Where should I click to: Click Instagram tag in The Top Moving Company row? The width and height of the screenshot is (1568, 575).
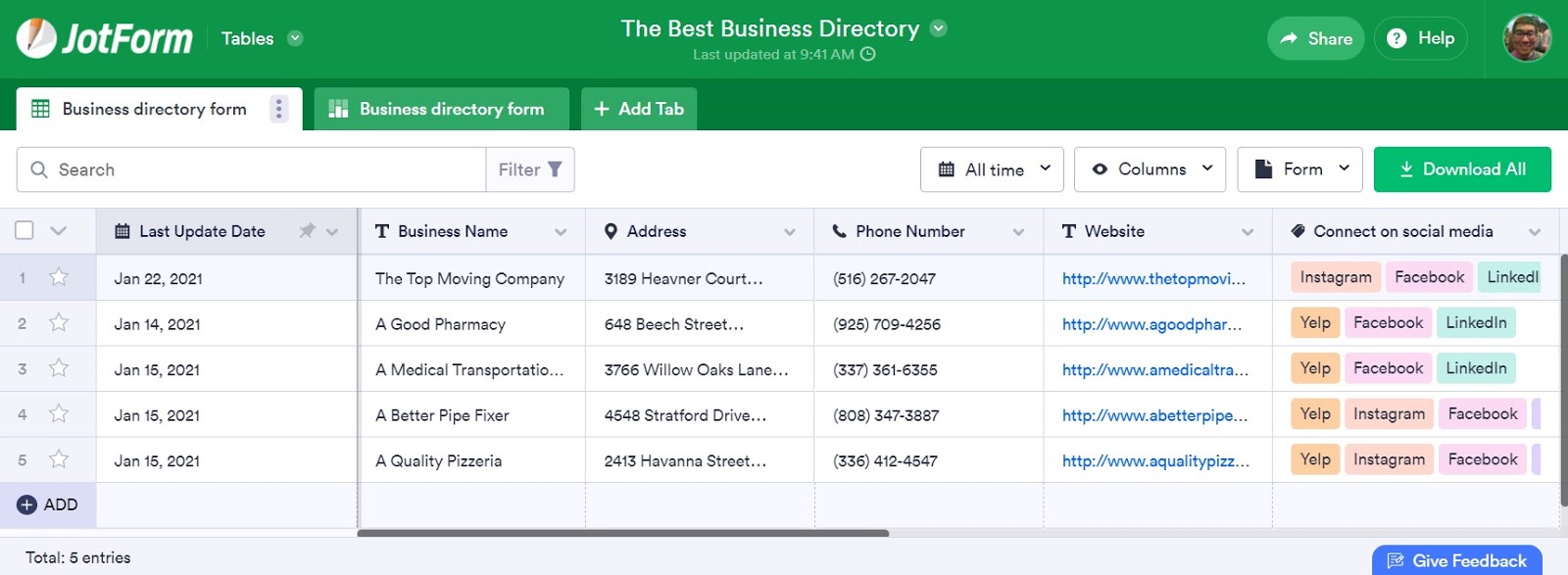click(x=1336, y=277)
